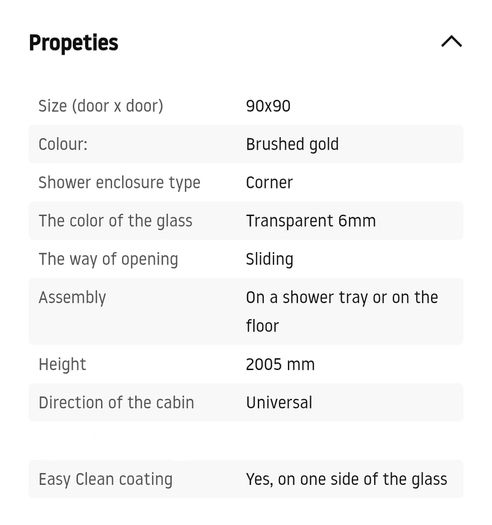Collapse the Propeties section chevron

tap(451, 42)
